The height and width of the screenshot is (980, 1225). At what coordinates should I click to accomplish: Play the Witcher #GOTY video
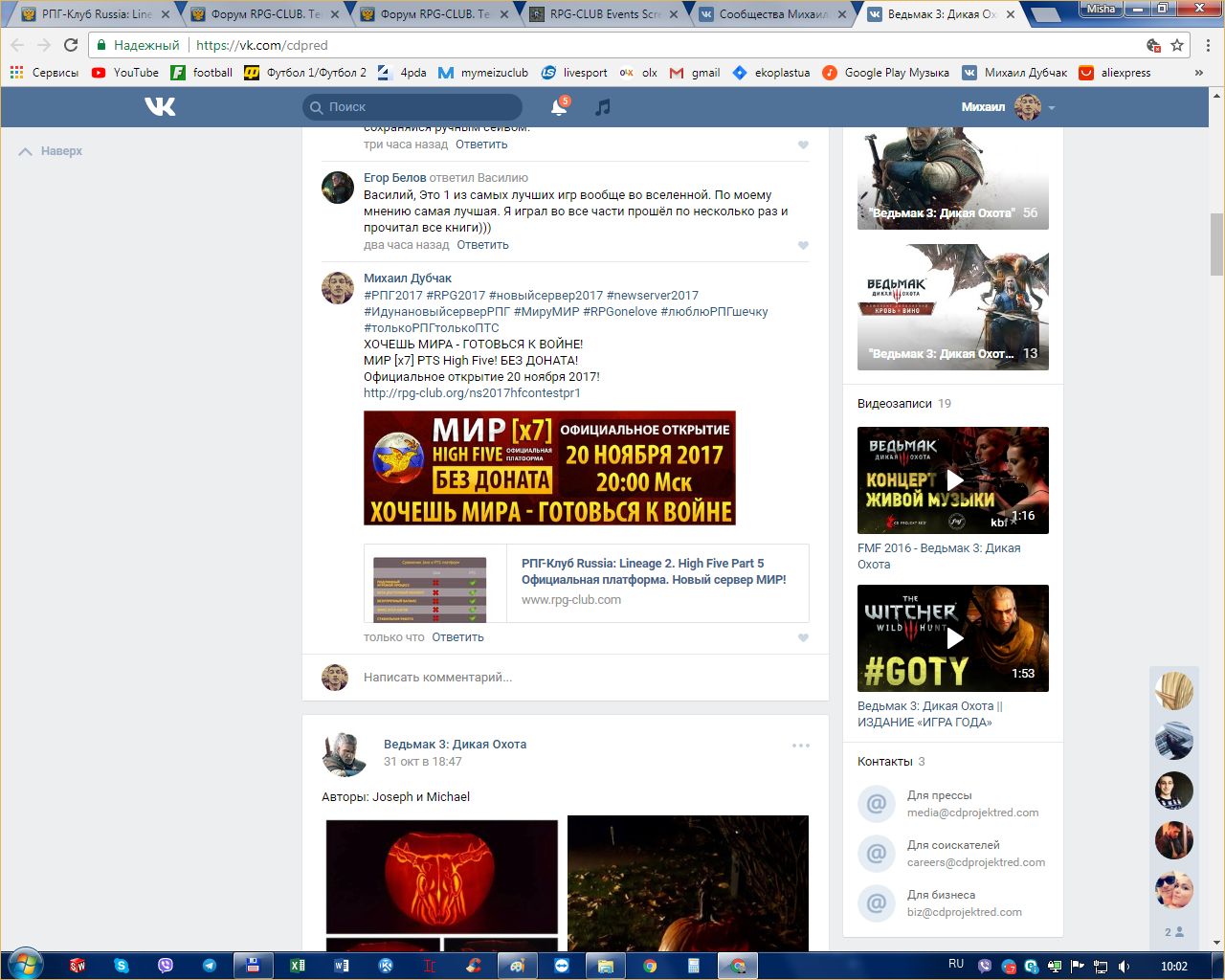pos(953,638)
